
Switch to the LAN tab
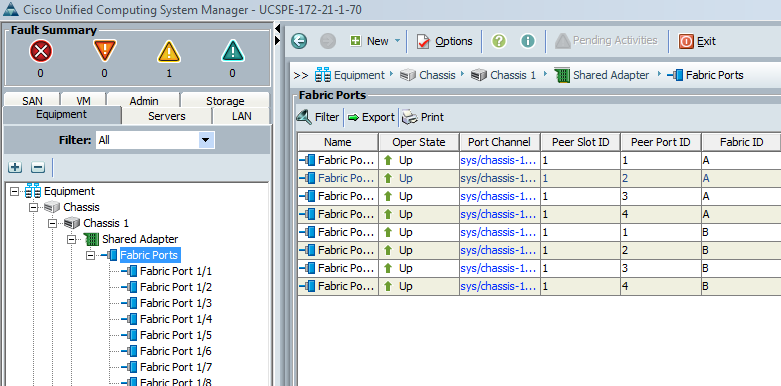click(x=242, y=116)
